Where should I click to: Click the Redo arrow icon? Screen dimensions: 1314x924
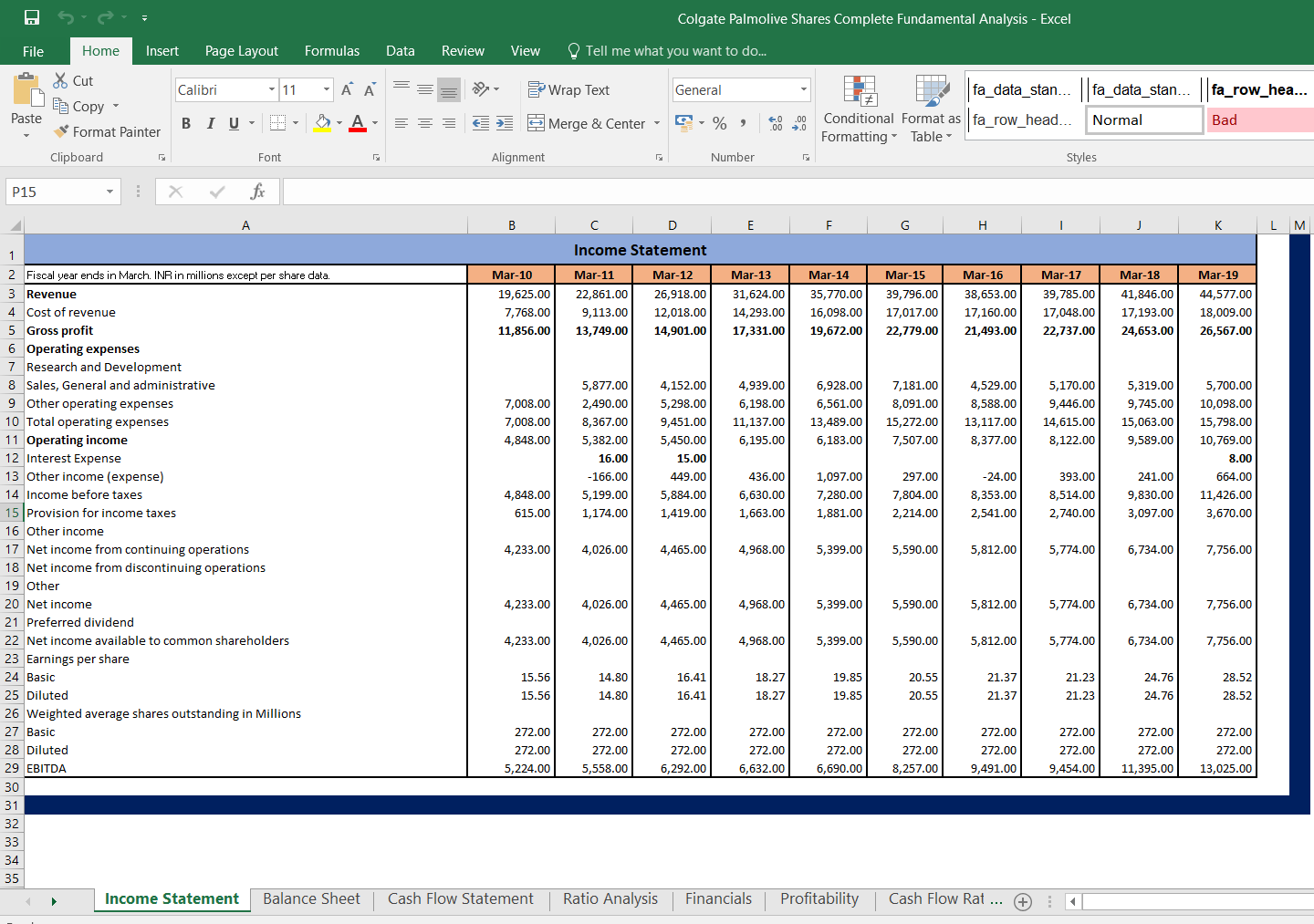[x=105, y=17]
